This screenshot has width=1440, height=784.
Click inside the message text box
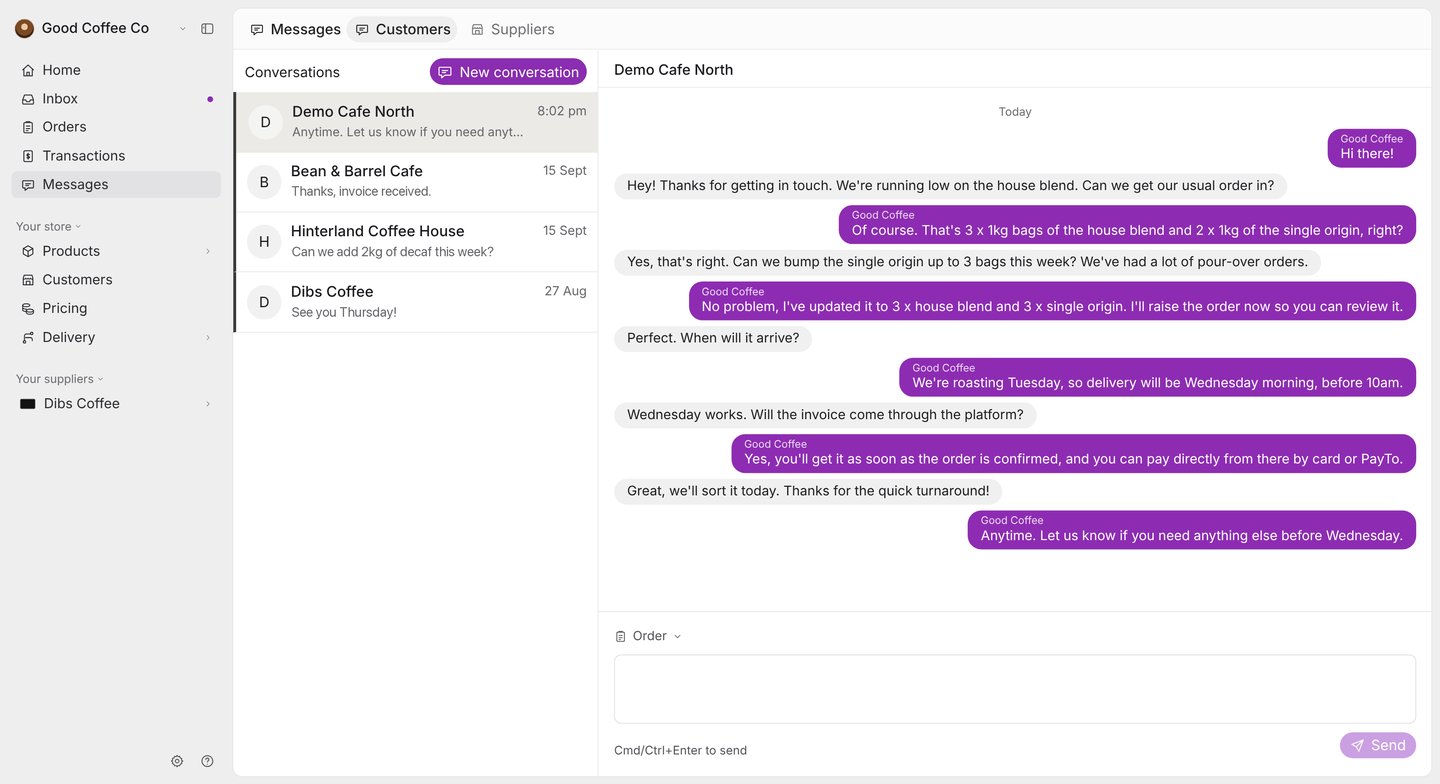(1015, 689)
